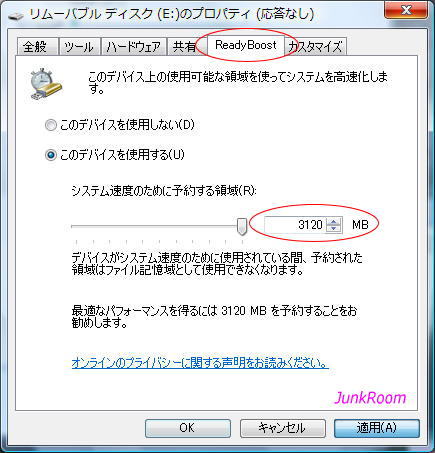Open the ツール tab
Viewport: 435px width, 453px height.
pyautogui.click(x=79, y=47)
